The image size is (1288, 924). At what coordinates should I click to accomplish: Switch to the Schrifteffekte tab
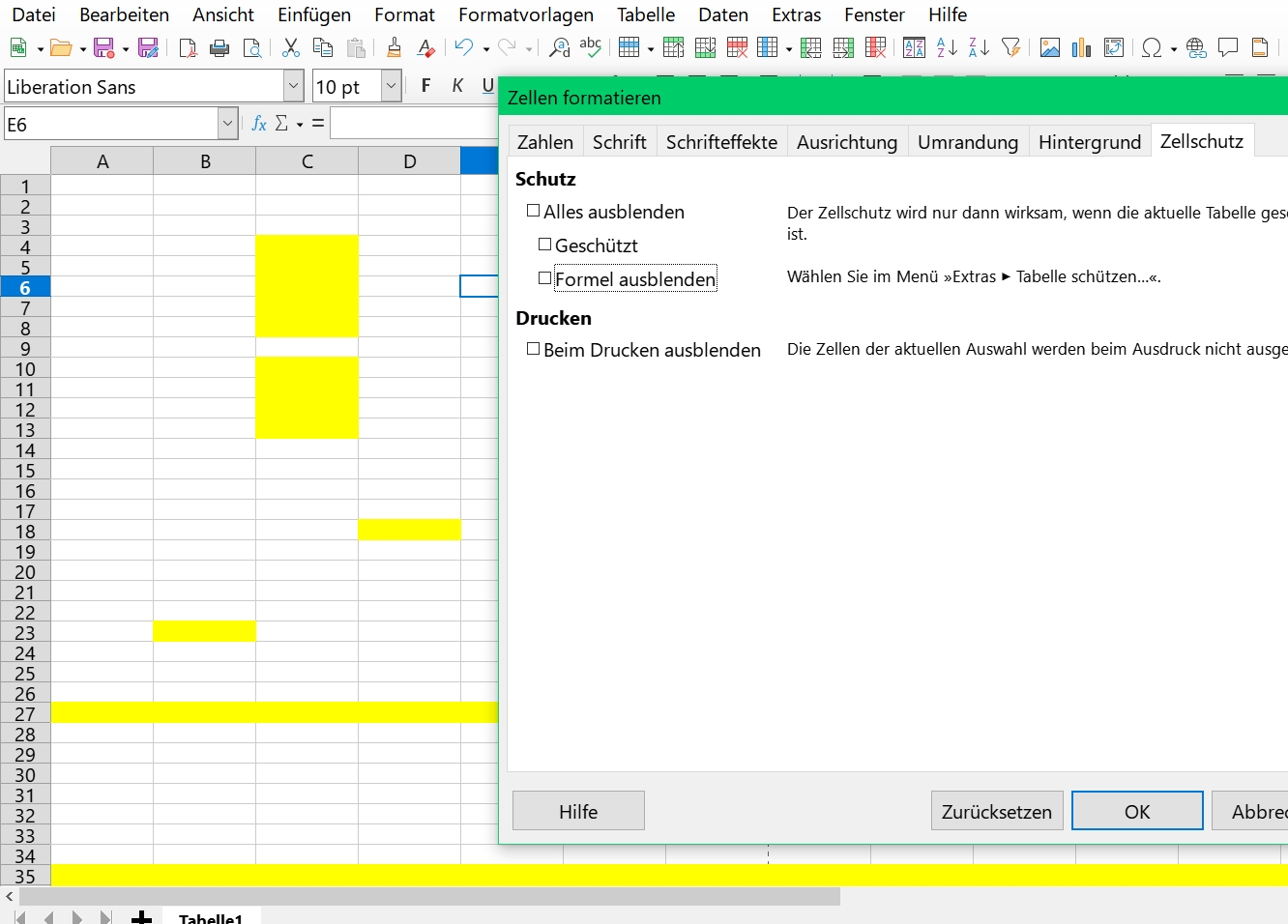click(721, 142)
